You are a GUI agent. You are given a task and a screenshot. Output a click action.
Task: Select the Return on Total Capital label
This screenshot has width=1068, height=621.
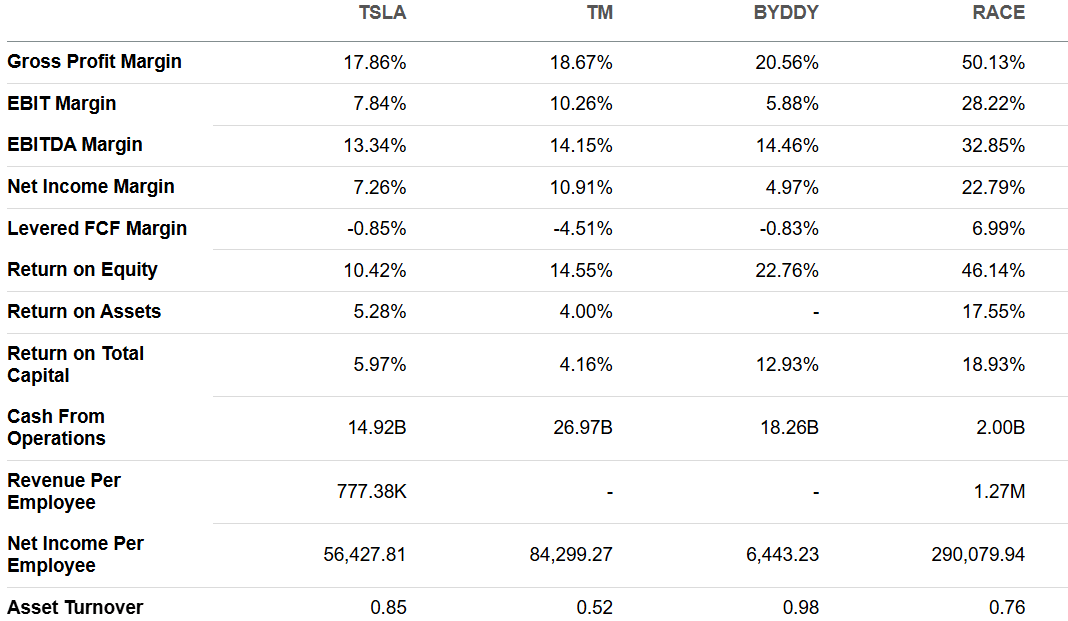(x=76, y=364)
